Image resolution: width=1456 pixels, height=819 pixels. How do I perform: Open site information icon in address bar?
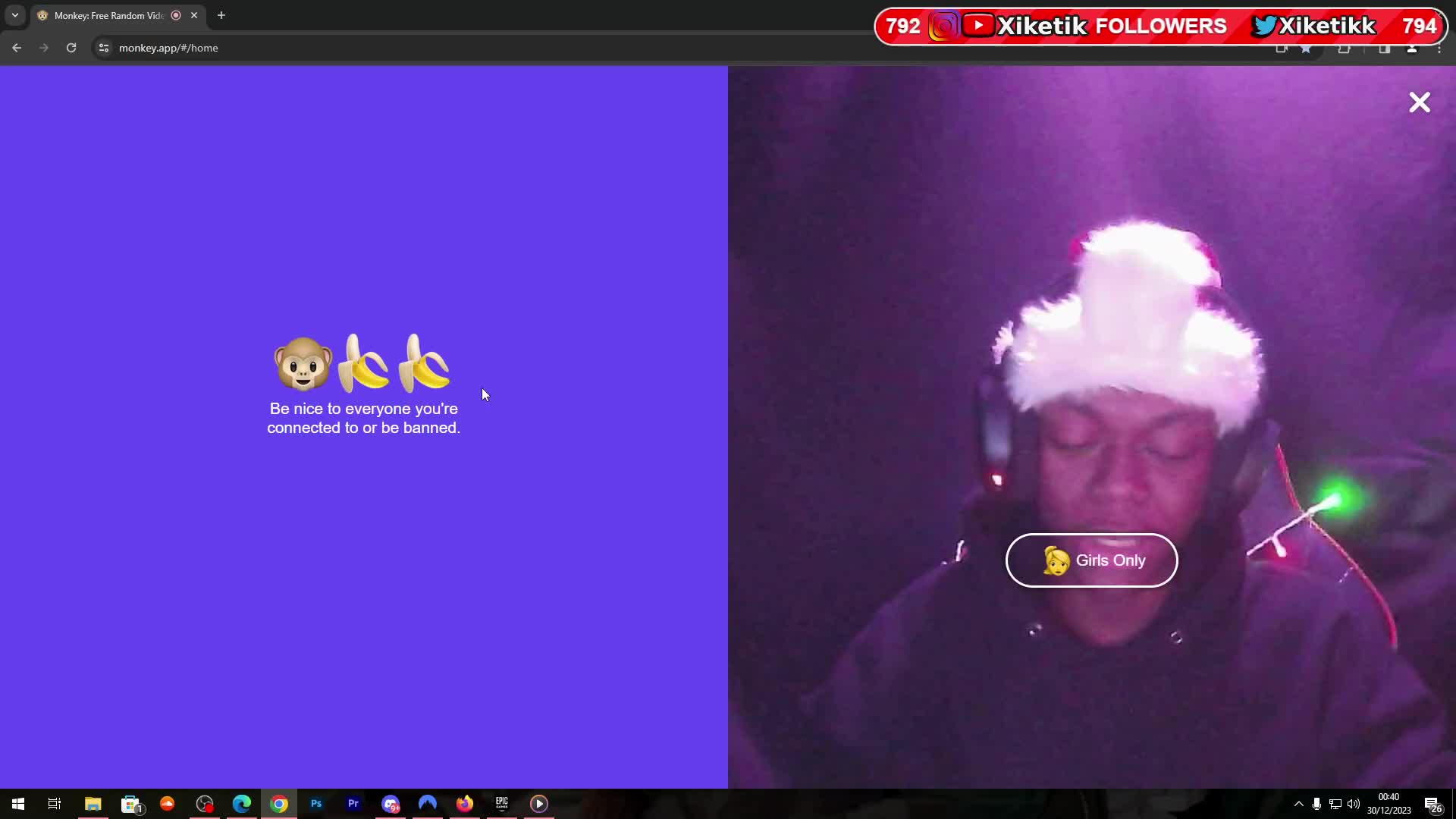104,48
